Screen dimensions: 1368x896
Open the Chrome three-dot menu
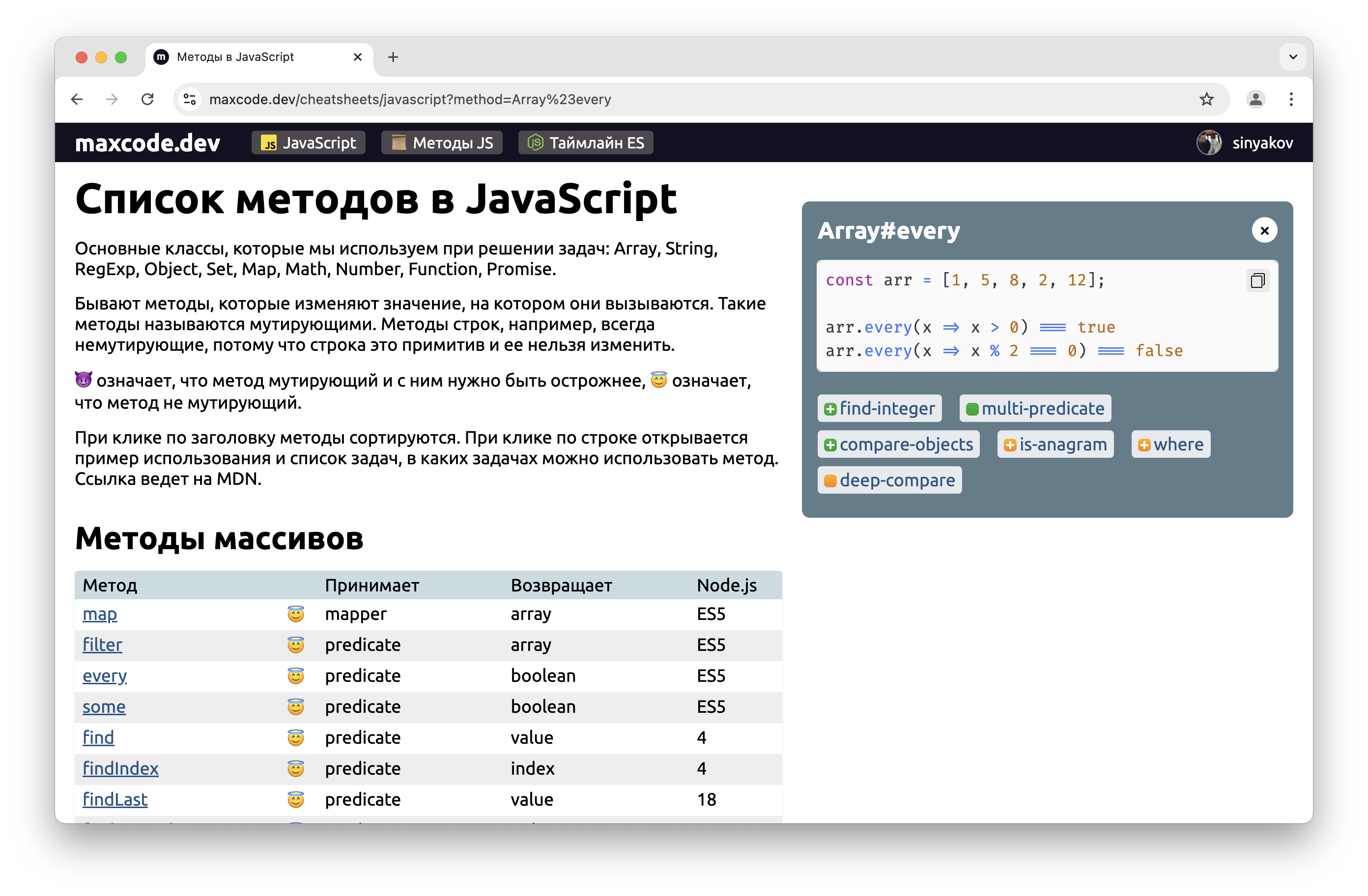(1291, 99)
